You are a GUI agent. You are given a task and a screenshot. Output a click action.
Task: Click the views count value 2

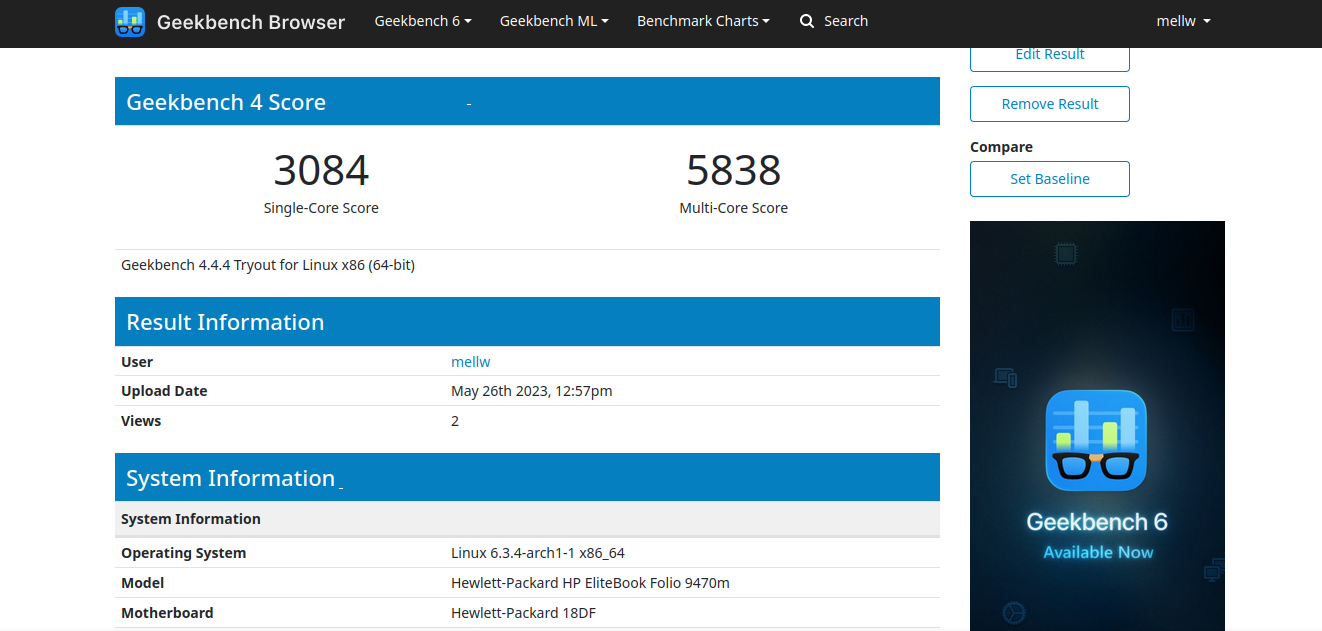tap(455, 421)
